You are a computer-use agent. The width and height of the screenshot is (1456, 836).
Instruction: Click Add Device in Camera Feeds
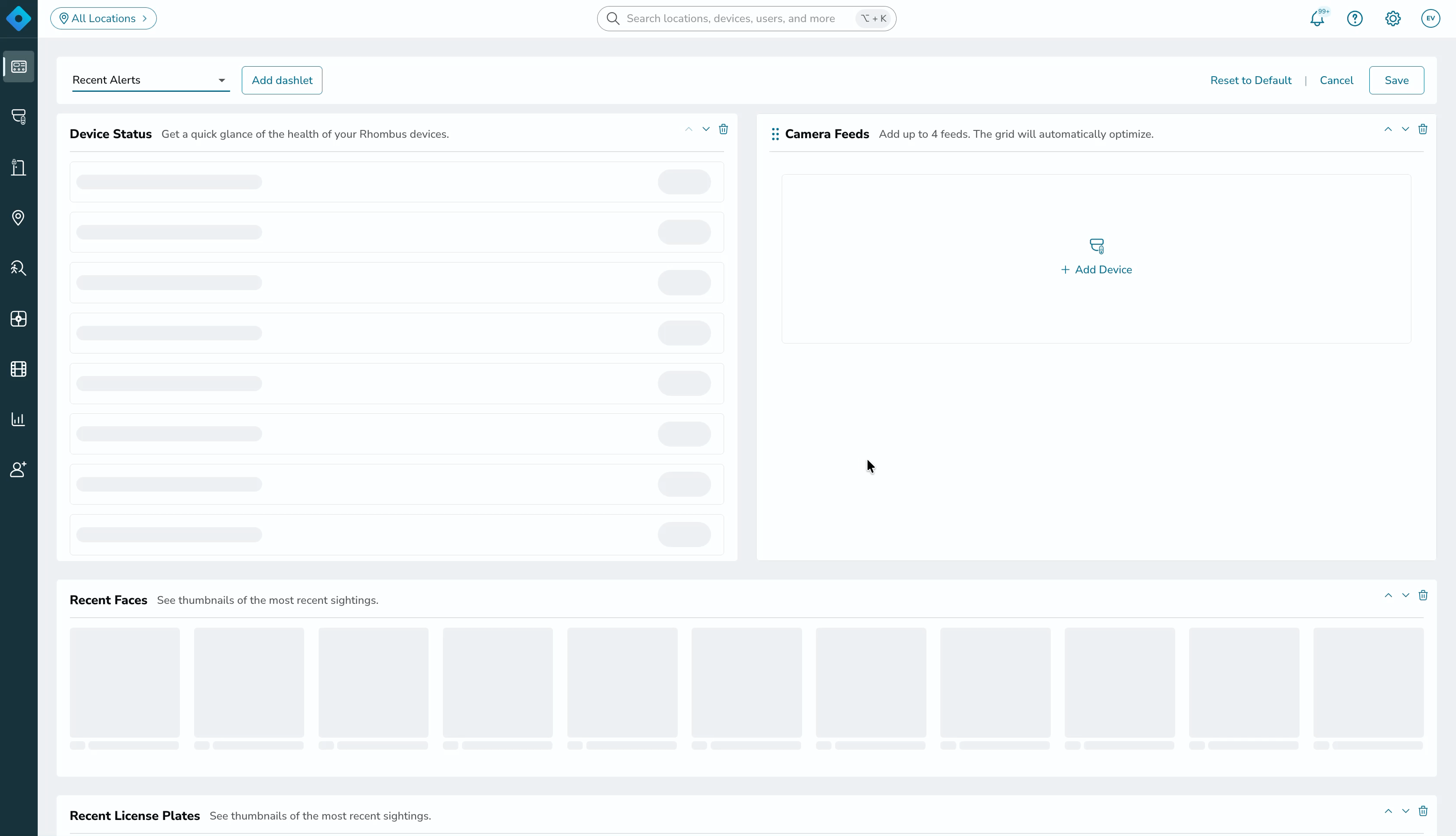point(1096,270)
